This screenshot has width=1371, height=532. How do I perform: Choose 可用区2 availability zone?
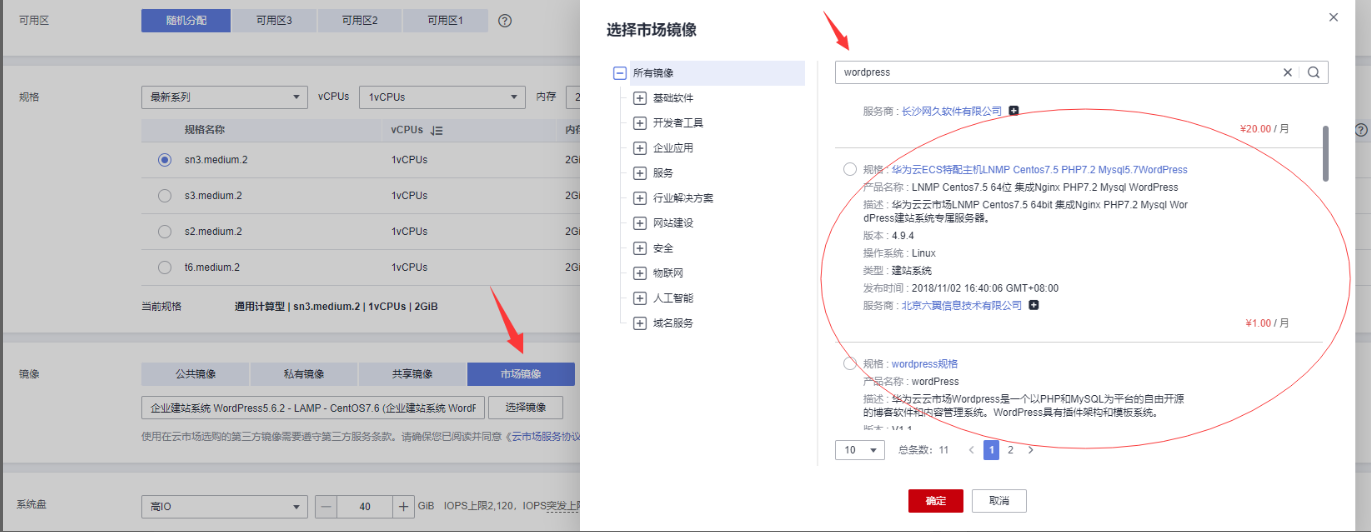[360, 20]
